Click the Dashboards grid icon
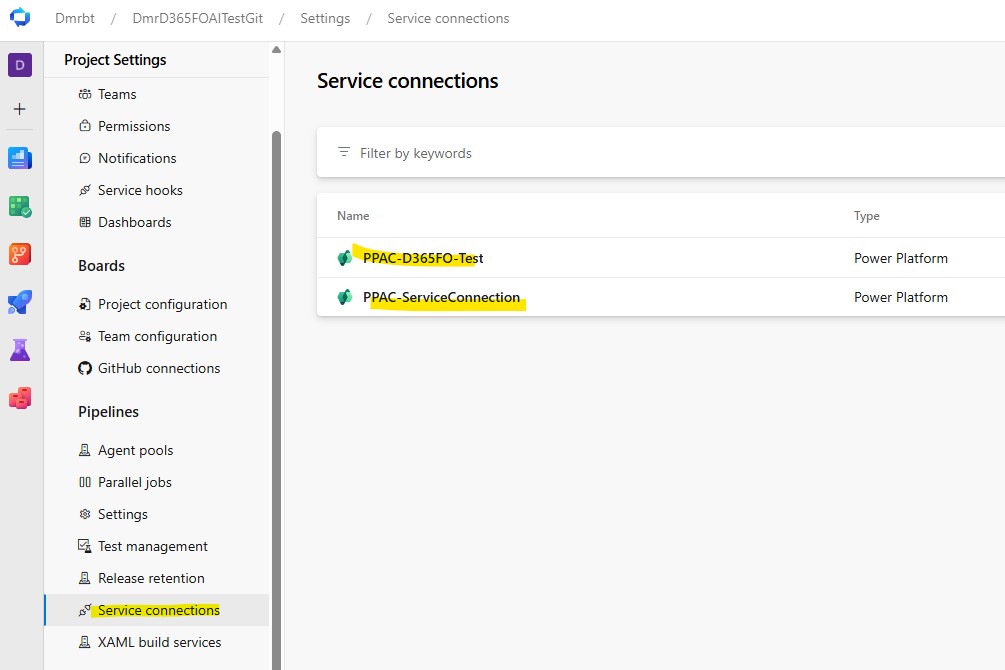Screen dimensions: 1005x670 click(x=85, y=222)
